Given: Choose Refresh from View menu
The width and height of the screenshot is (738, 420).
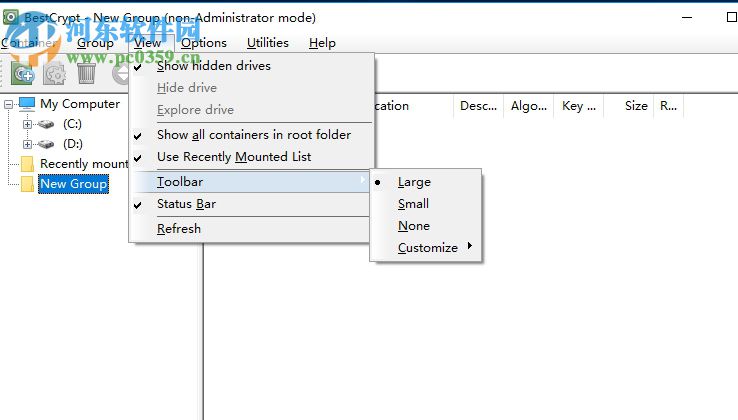Looking at the screenshot, I should click(251, 229).
